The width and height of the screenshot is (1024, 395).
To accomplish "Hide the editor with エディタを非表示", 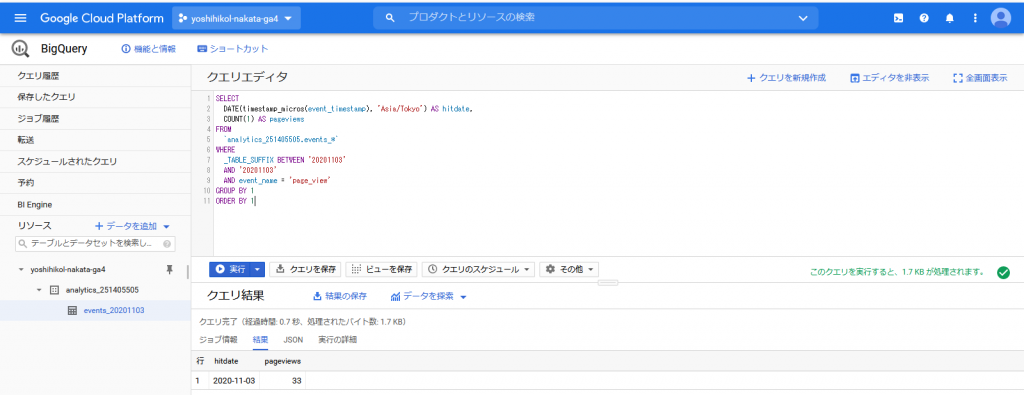I will coord(889,78).
